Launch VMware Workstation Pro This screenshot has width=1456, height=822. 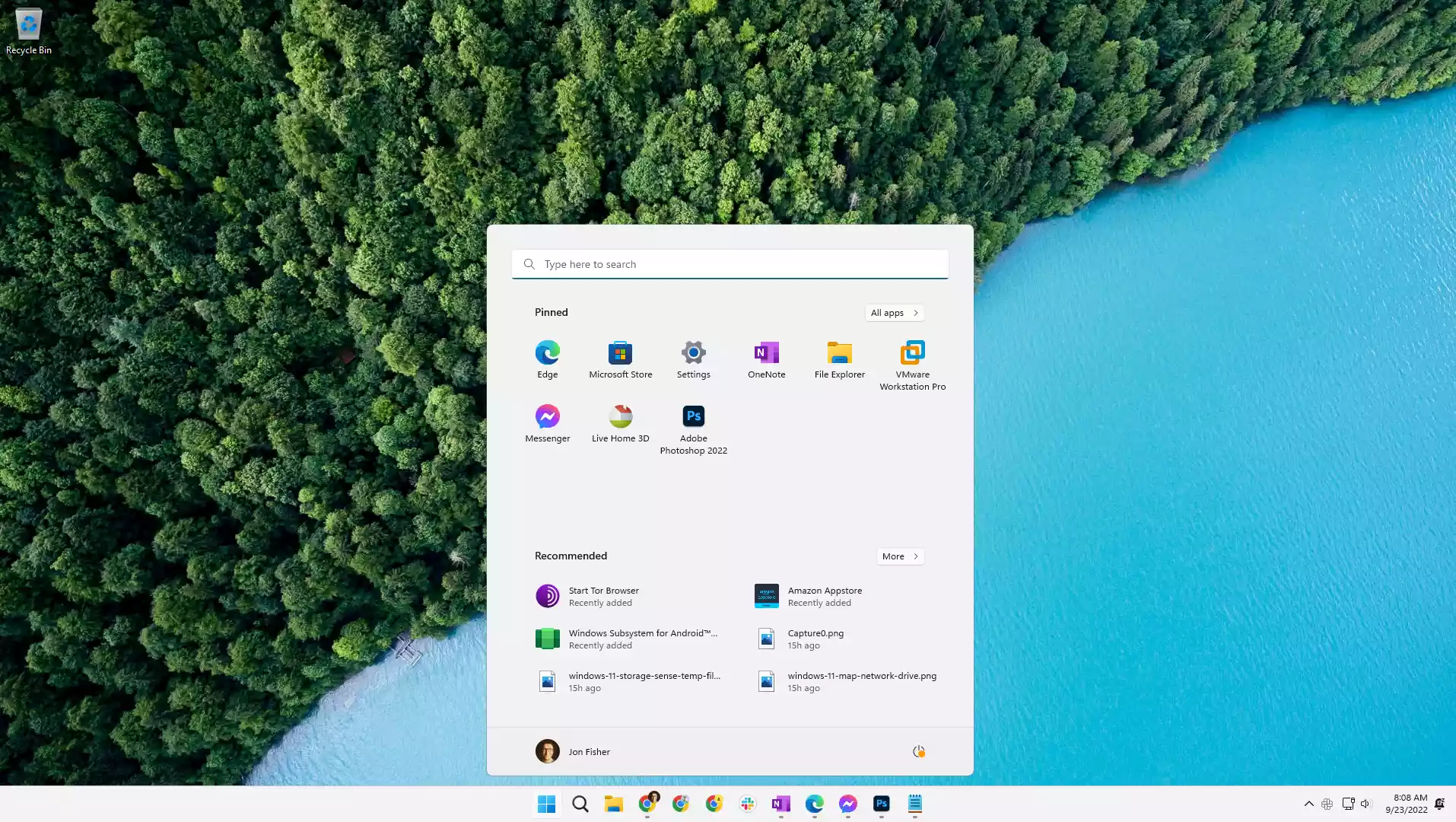912,364
